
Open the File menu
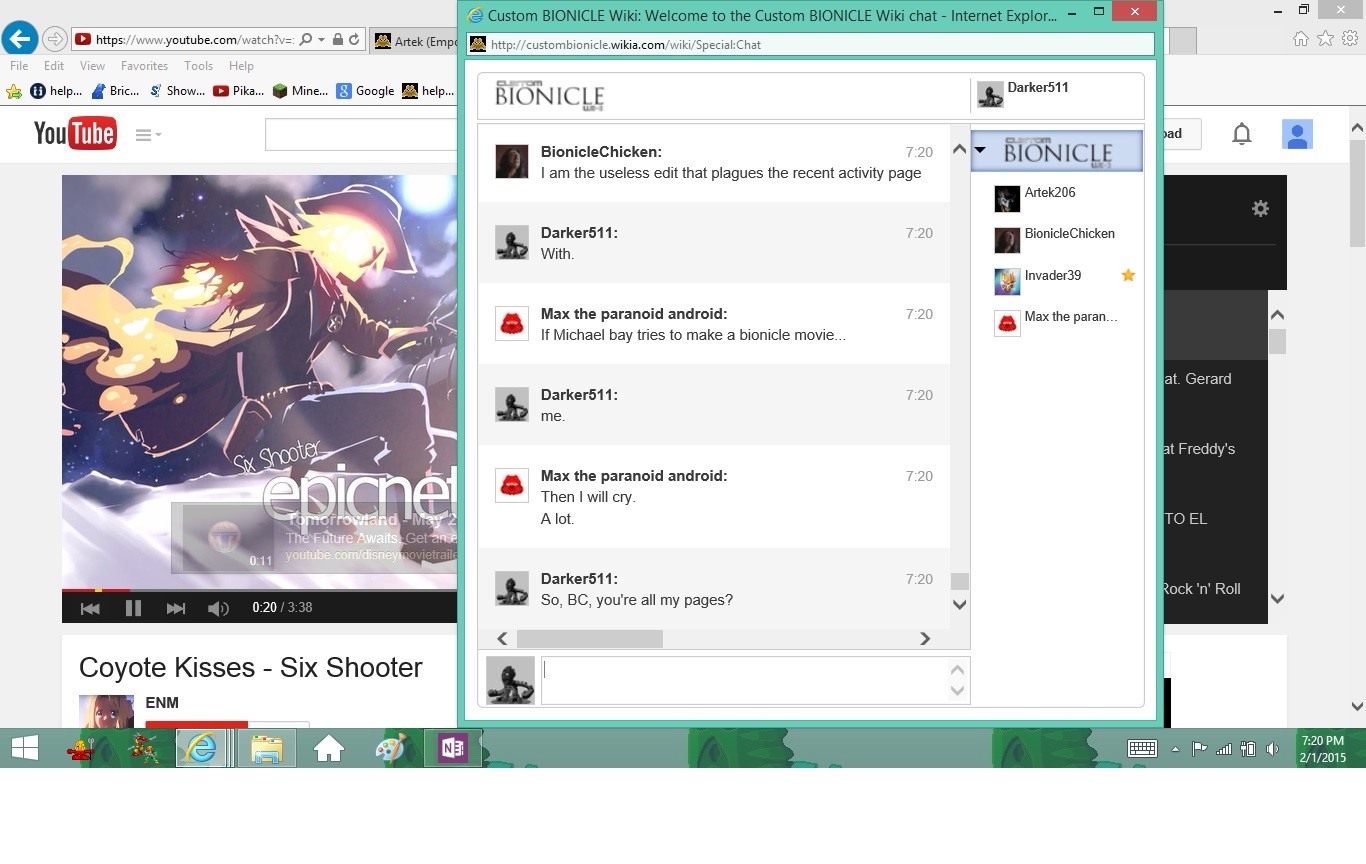coord(19,66)
